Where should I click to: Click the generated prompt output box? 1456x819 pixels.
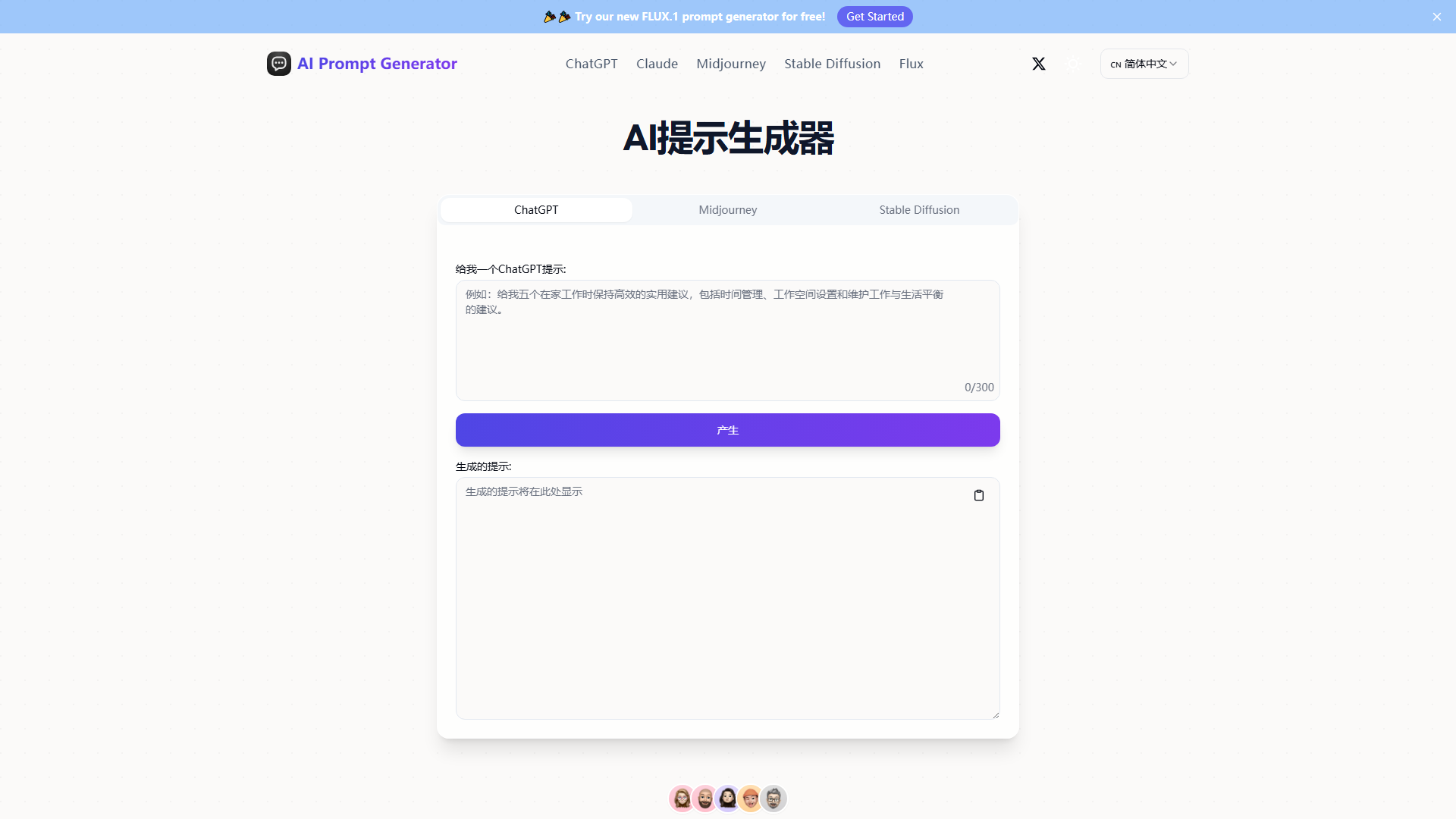728,598
